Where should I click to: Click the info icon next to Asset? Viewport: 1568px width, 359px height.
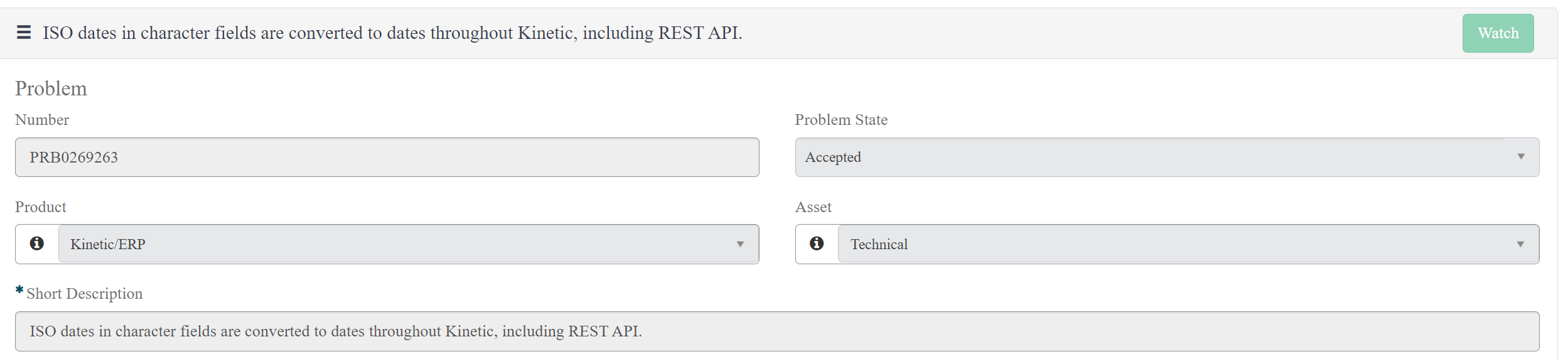(x=816, y=244)
